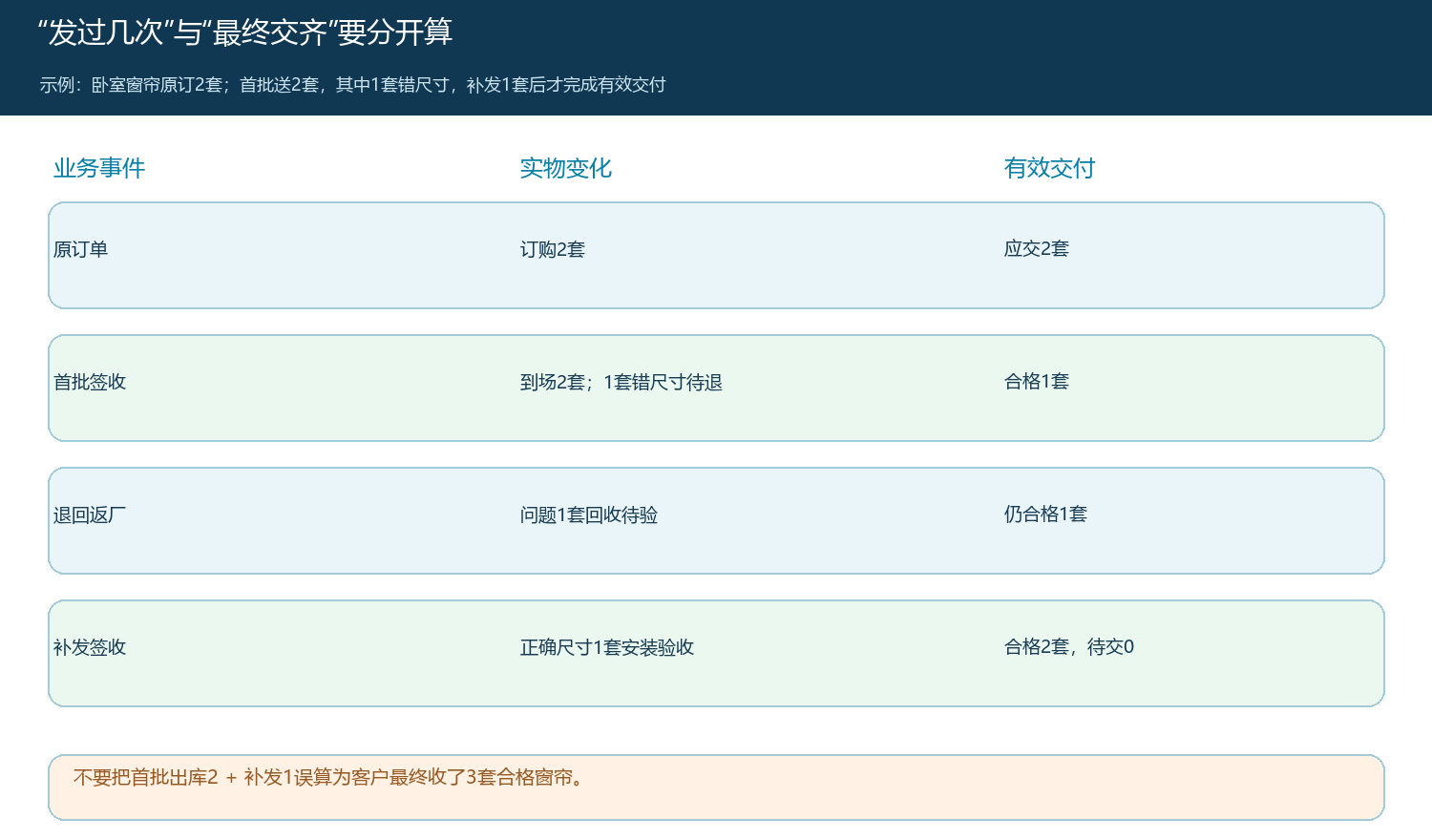Click the 业务事件 column header

pyautogui.click(x=99, y=168)
